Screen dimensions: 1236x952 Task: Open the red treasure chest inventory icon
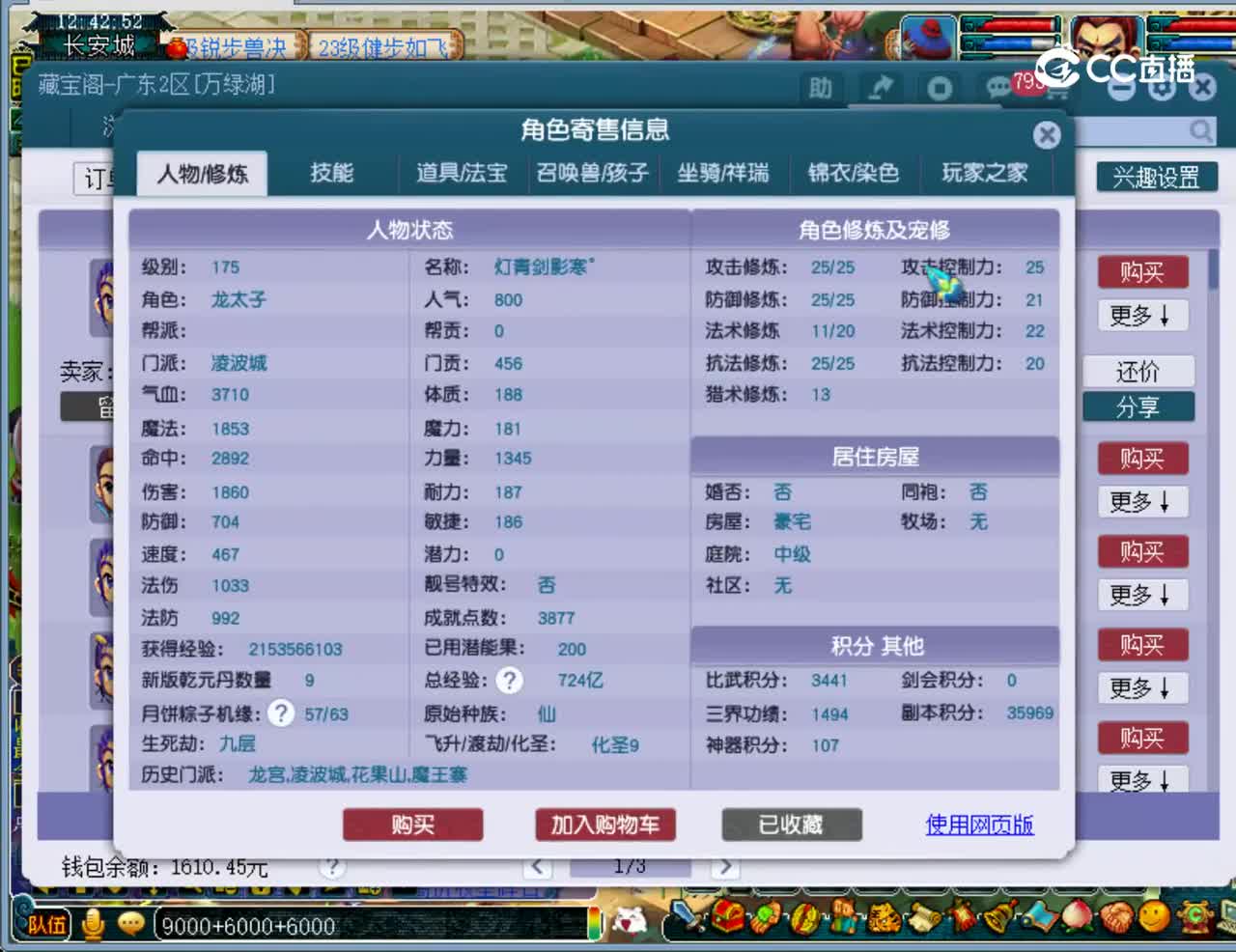(x=729, y=915)
